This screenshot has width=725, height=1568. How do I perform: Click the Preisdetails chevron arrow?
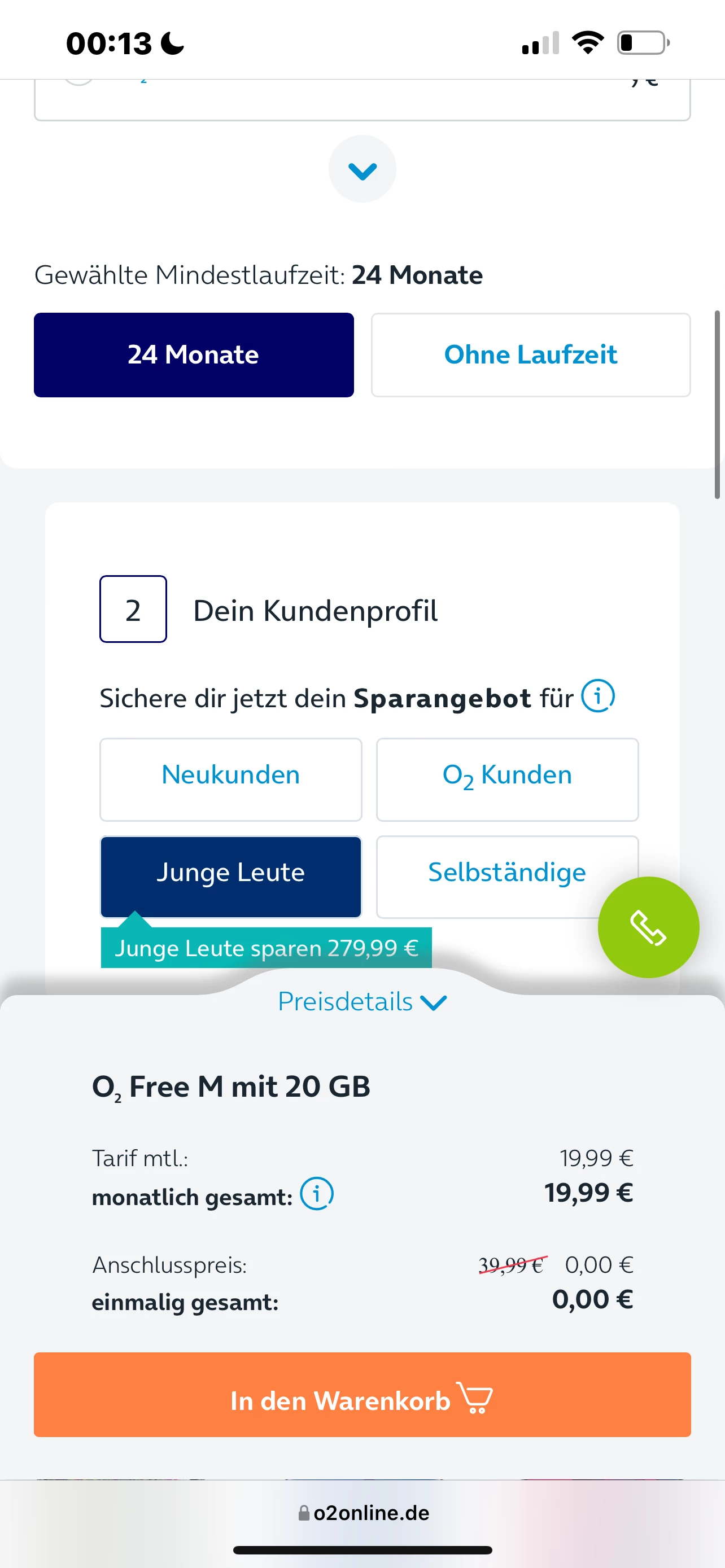coord(434,1002)
